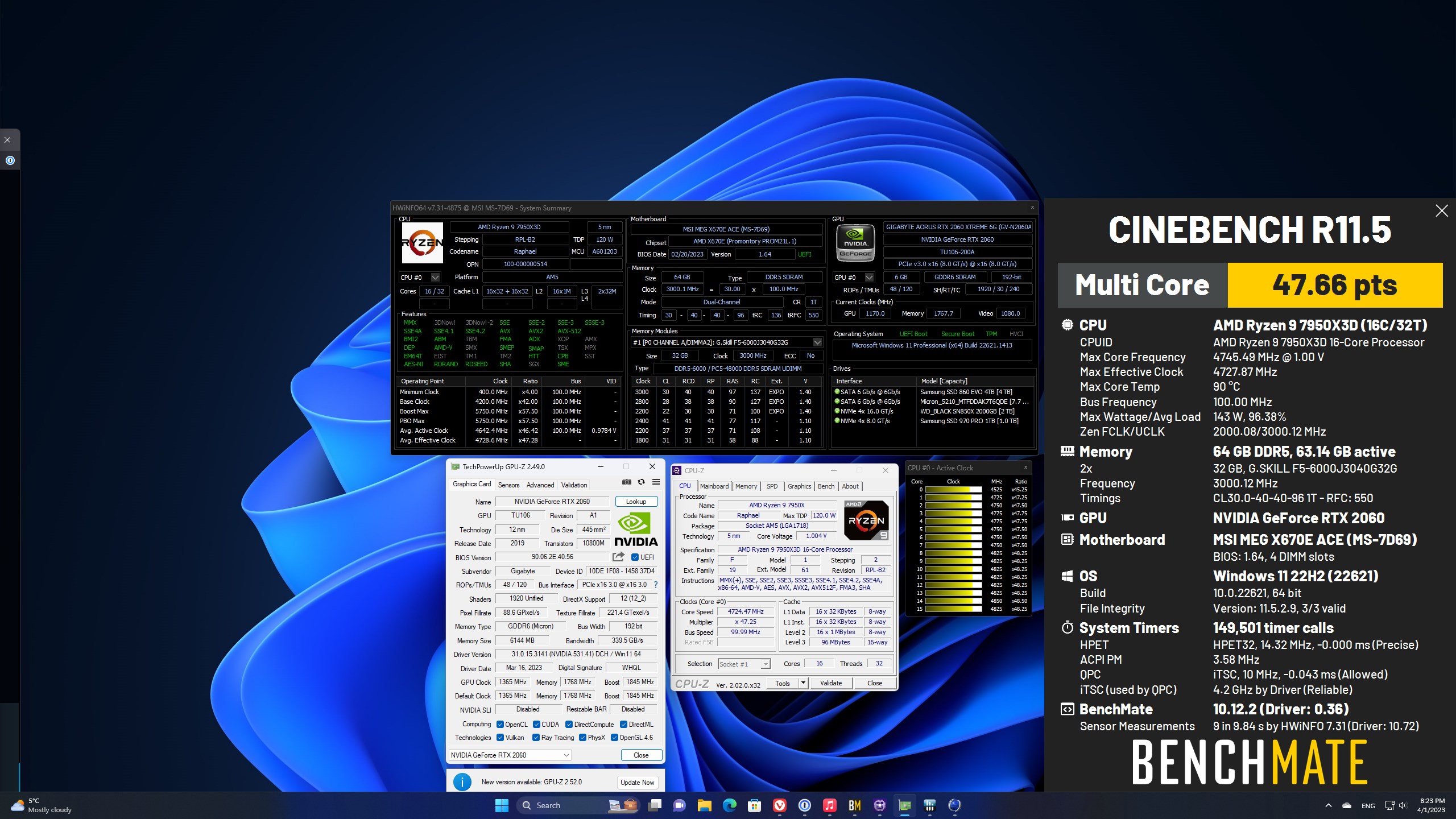Toggle the OpenGL 4.6 checkbox in GPU-Z
1456x819 pixels.
(614, 738)
